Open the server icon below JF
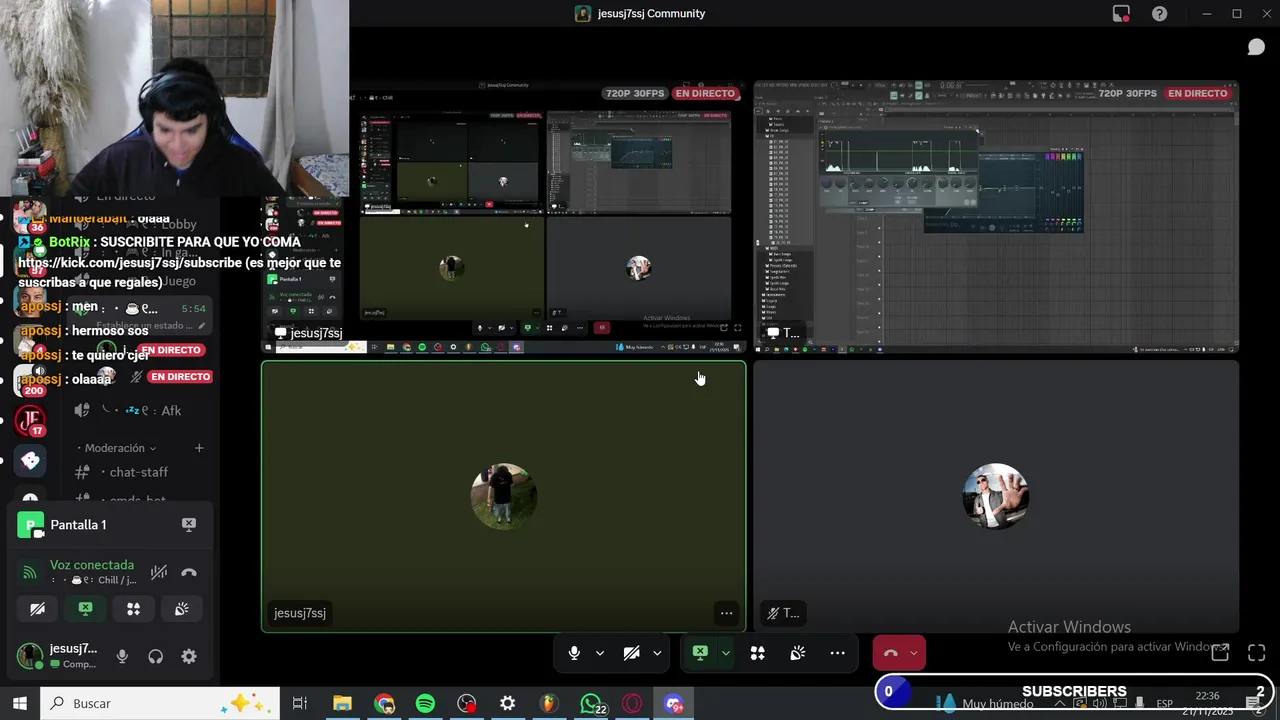Image resolution: width=1280 pixels, height=720 pixels. click(30, 460)
